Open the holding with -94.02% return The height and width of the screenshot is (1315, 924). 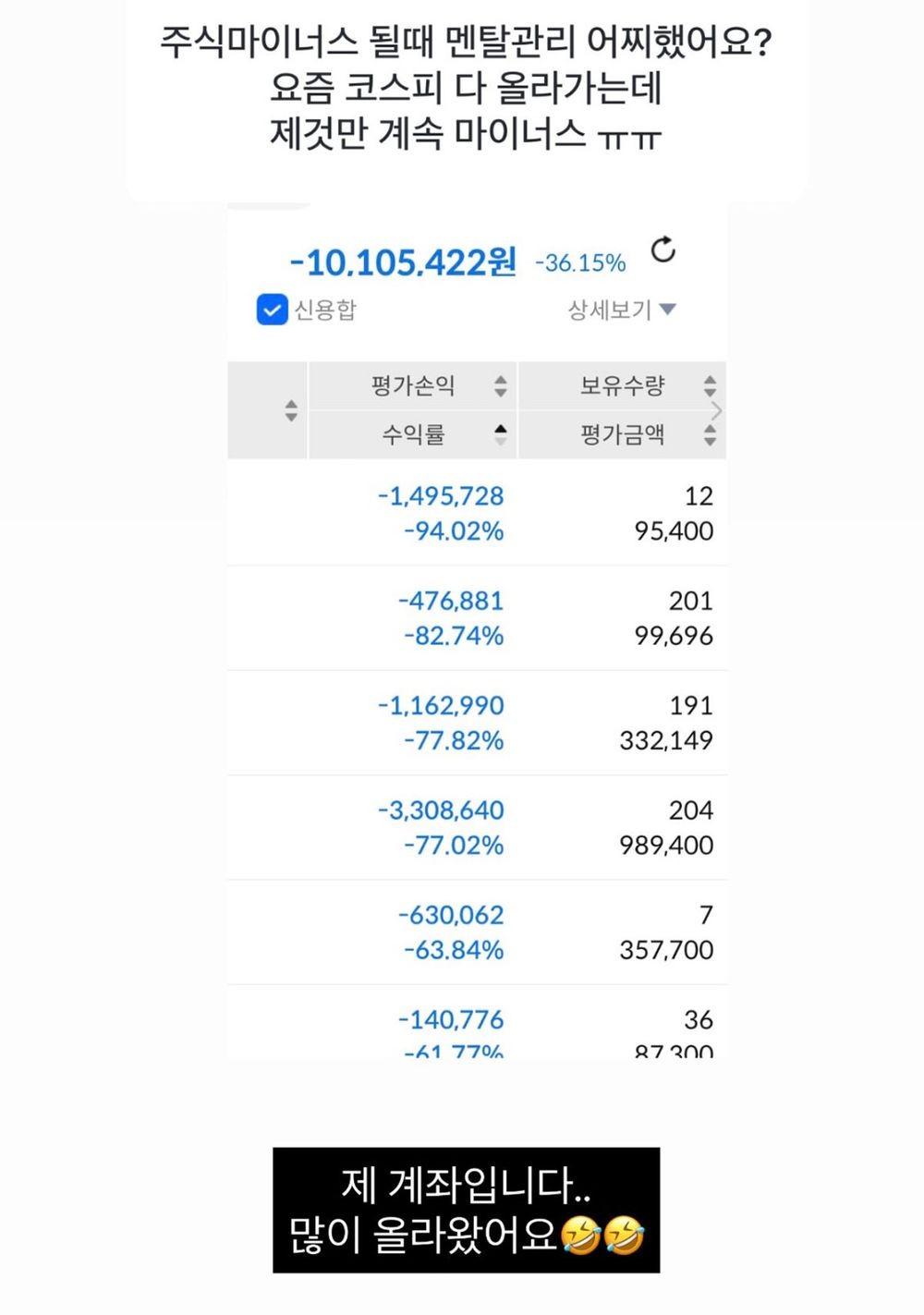(478, 513)
